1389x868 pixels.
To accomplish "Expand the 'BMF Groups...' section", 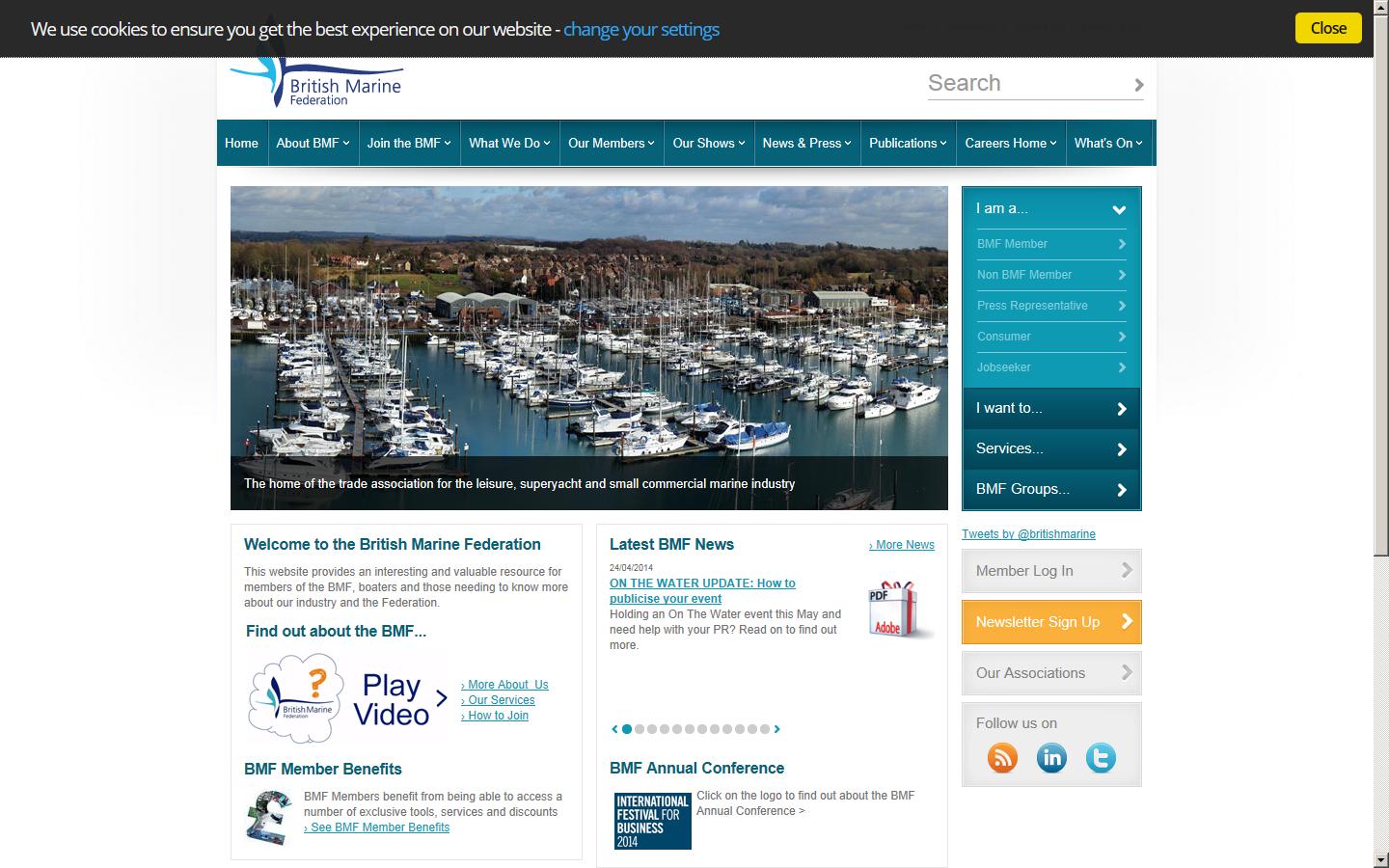I will click(x=1050, y=489).
